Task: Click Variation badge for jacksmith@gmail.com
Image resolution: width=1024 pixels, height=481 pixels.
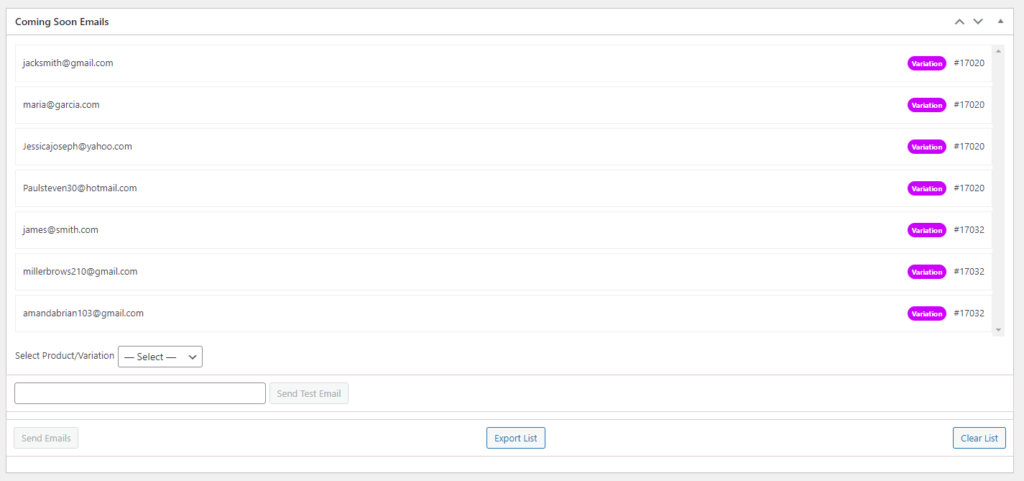Action: coord(926,63)
